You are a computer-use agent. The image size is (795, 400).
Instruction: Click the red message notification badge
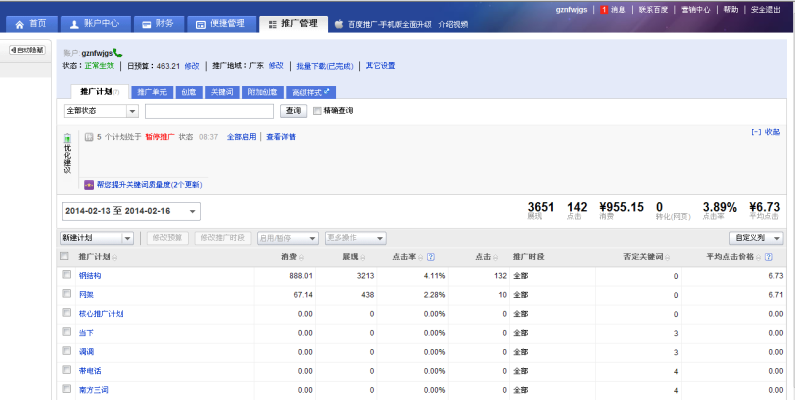pos(604,9)
